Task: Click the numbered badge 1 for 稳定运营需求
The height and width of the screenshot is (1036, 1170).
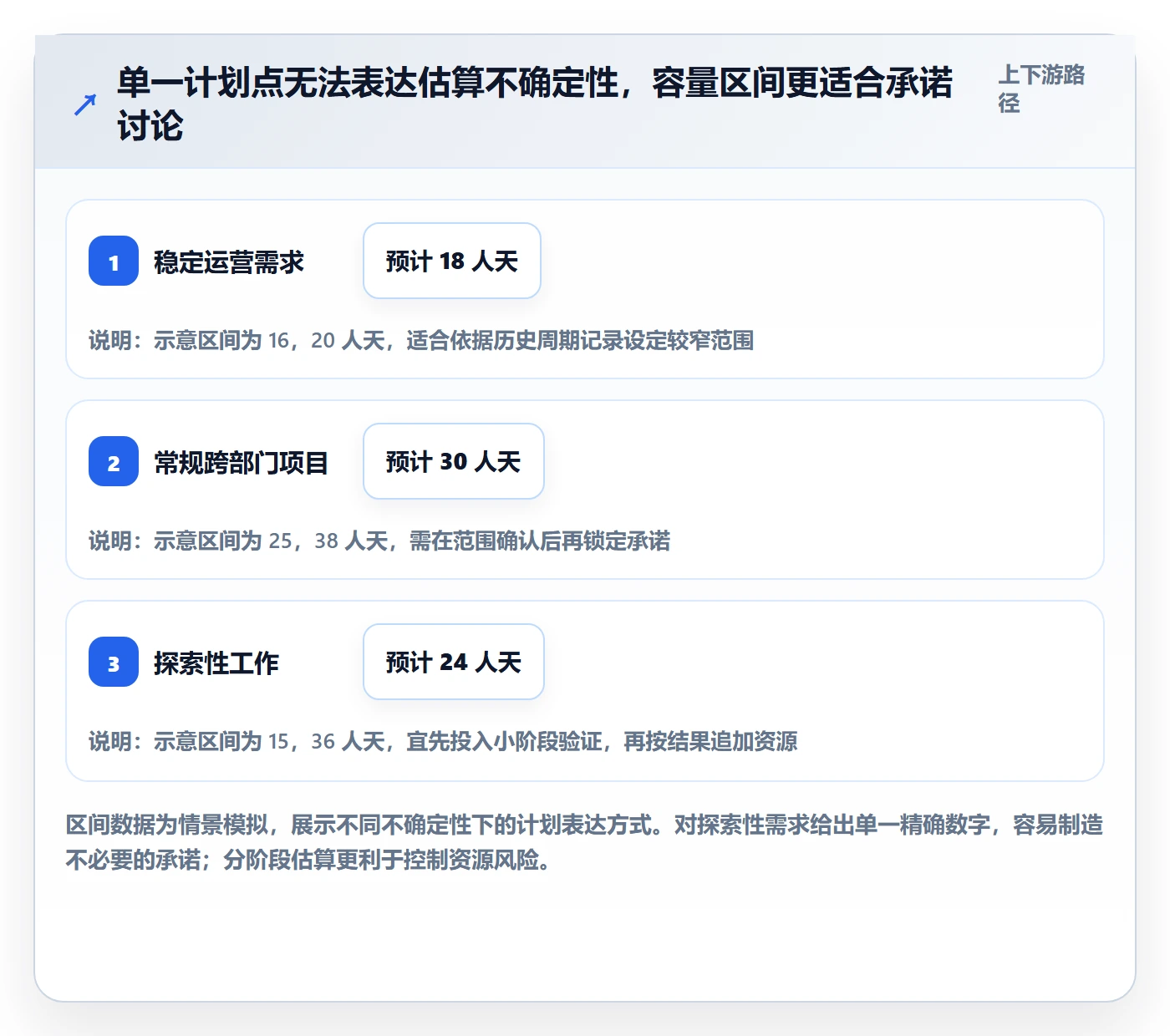Action: (114, 261)
